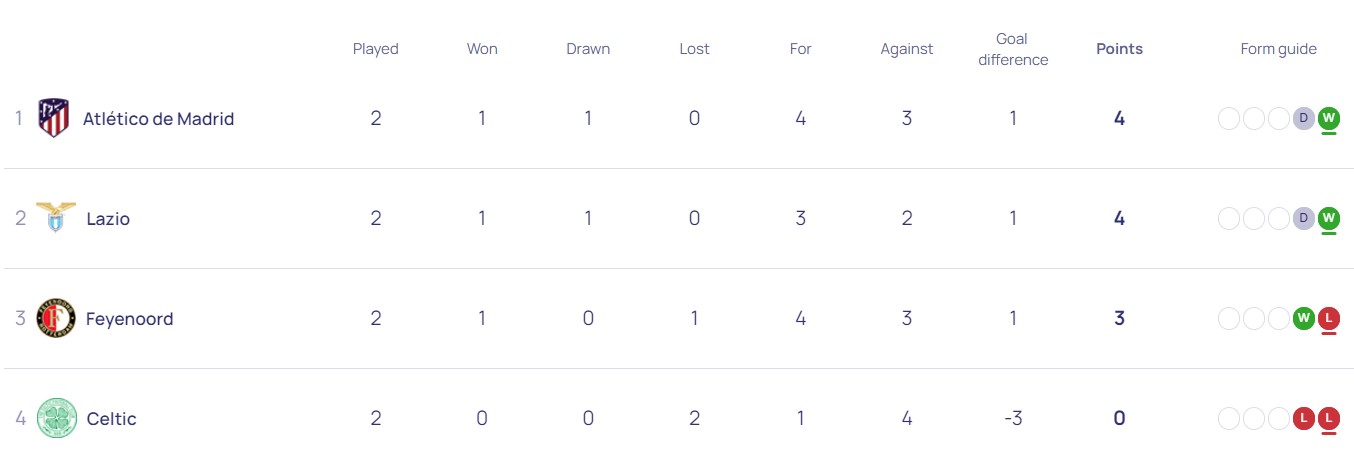Viewport: 1354px width, 458px height.
Task: Click the Atlético de Madrid crest icon
Action: pyautogui.click(x=54, y=118)
